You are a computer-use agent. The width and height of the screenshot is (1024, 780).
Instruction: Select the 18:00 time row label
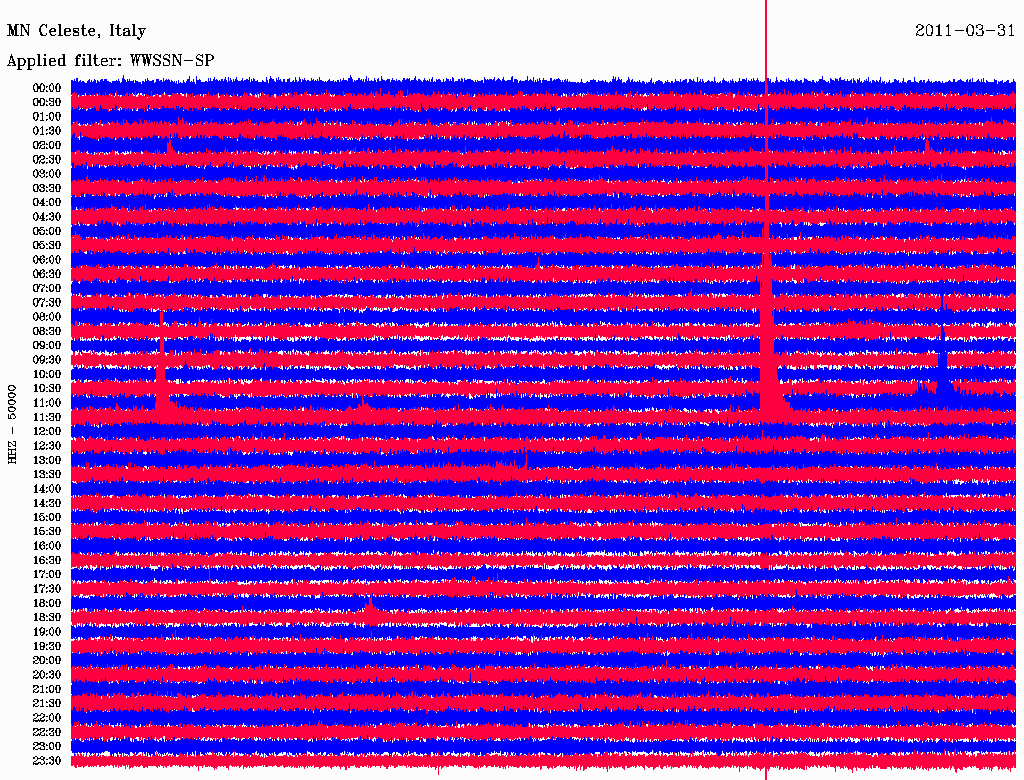click(47, 603)
